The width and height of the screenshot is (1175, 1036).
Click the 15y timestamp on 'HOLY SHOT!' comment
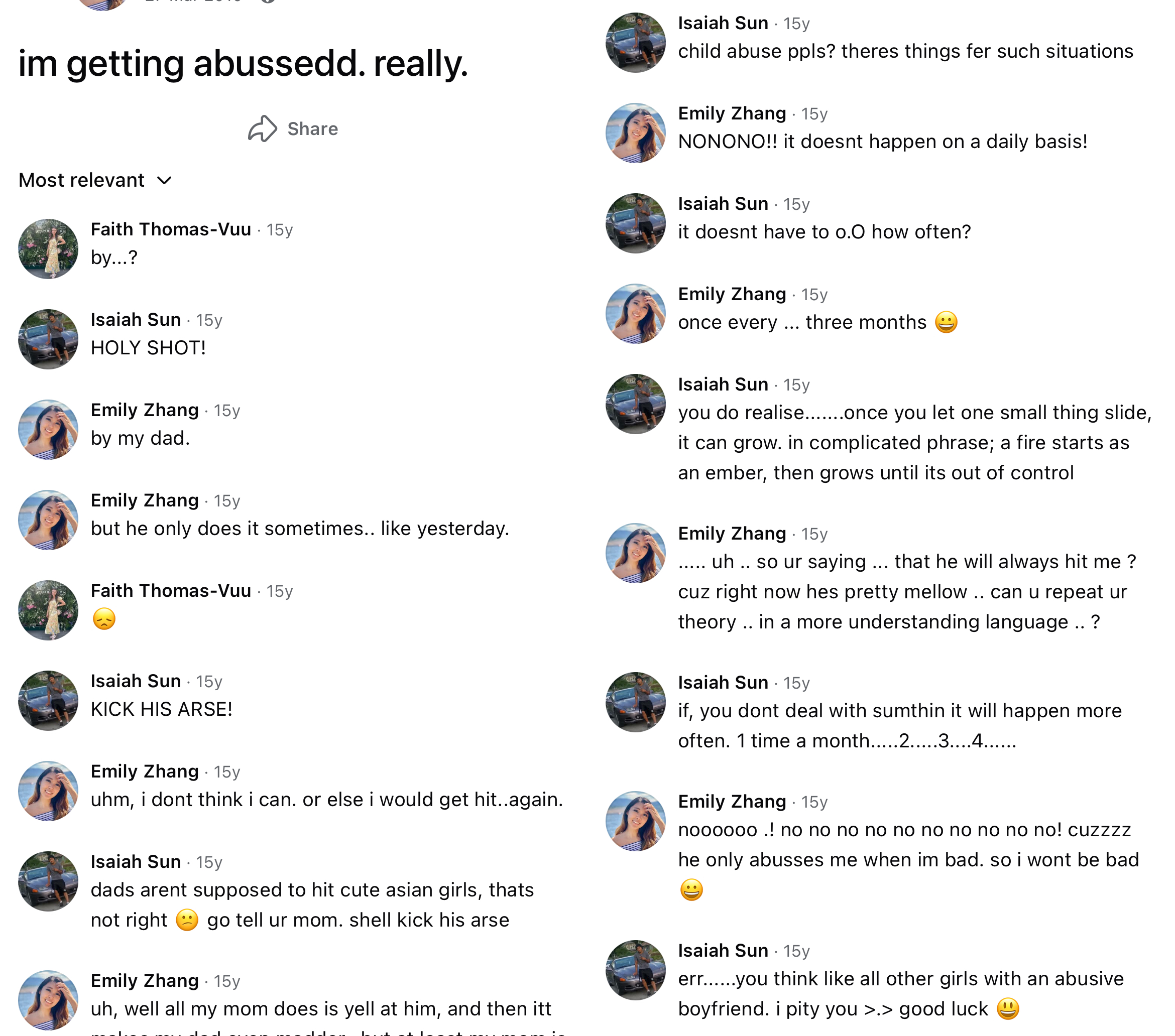pos(209,320)
